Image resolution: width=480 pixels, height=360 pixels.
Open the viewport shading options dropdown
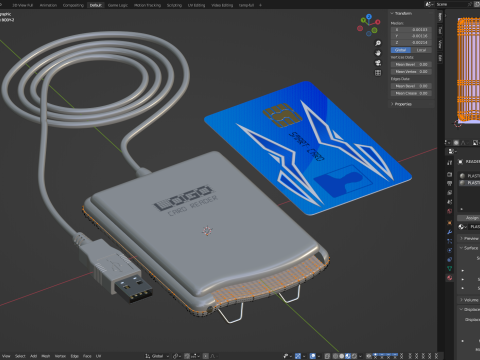tap(360, 356)
